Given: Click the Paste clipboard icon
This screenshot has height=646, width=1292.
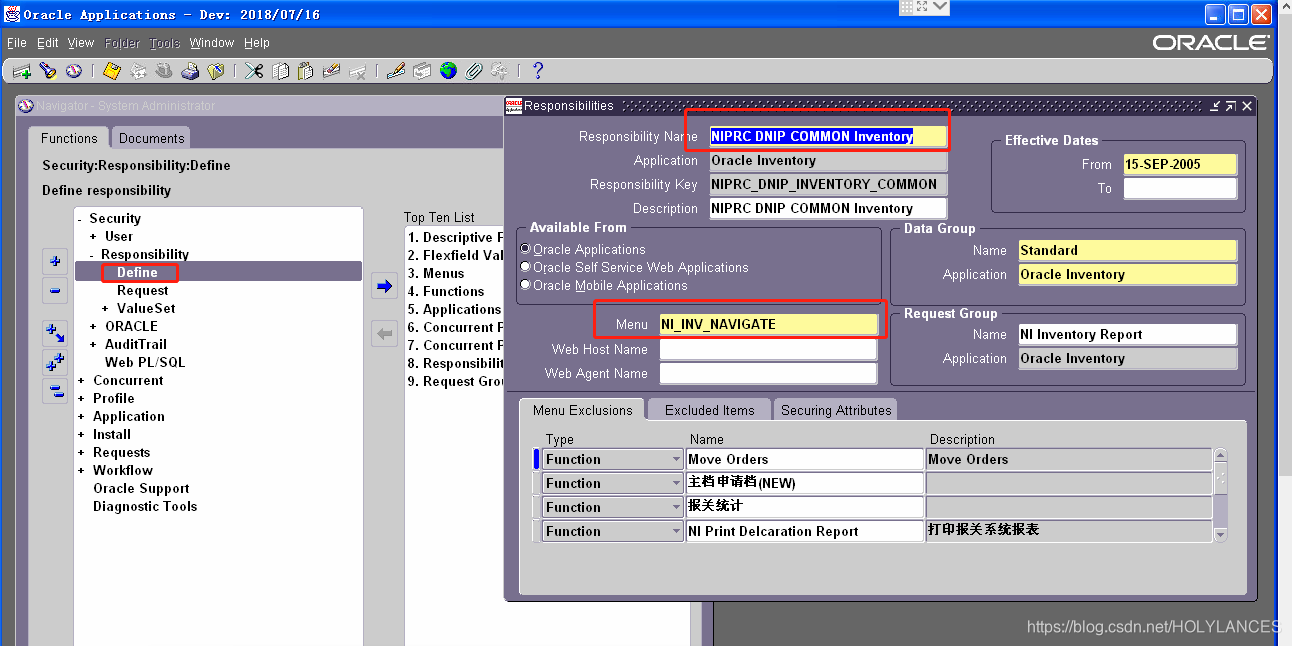Looking at the screenshot, I should (306, 71).
